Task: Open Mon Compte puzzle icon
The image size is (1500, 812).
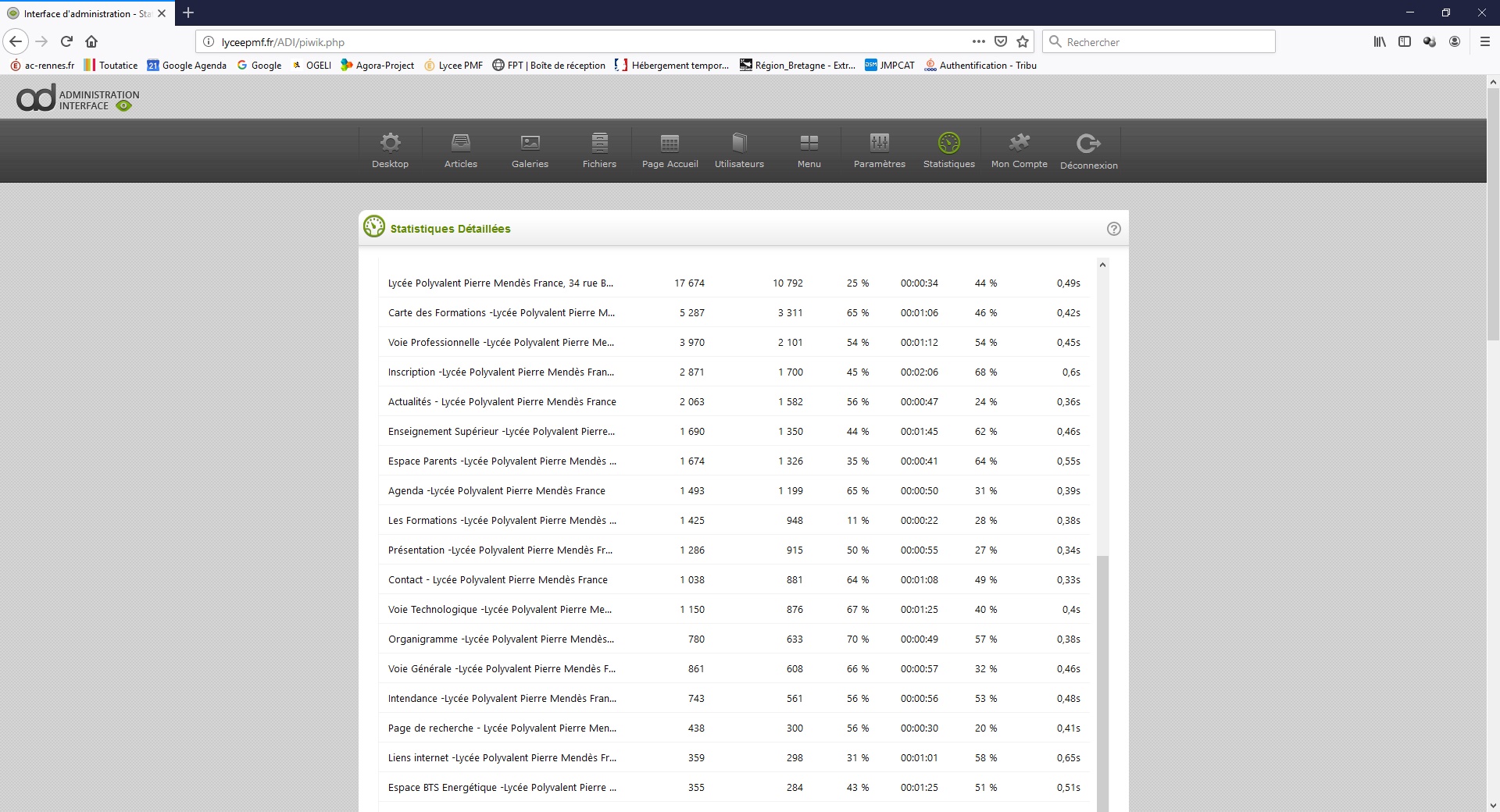Action: (x=1019, y=143)
